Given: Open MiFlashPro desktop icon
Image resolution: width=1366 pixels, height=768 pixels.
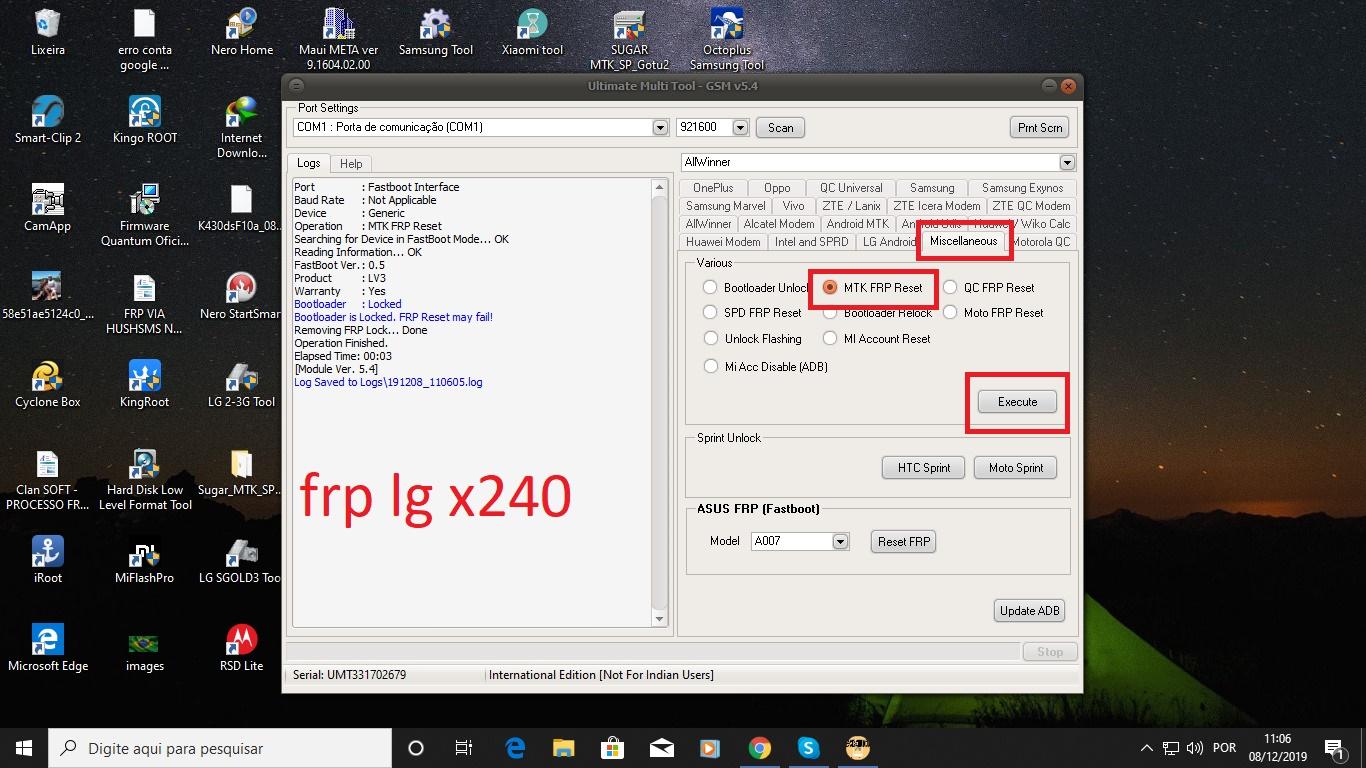Looking at the screenshot, I should tap(145, 561).
